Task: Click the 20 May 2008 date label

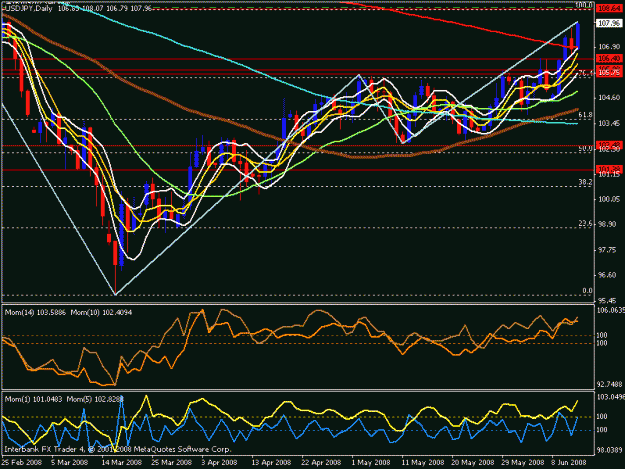Action: 473,463
